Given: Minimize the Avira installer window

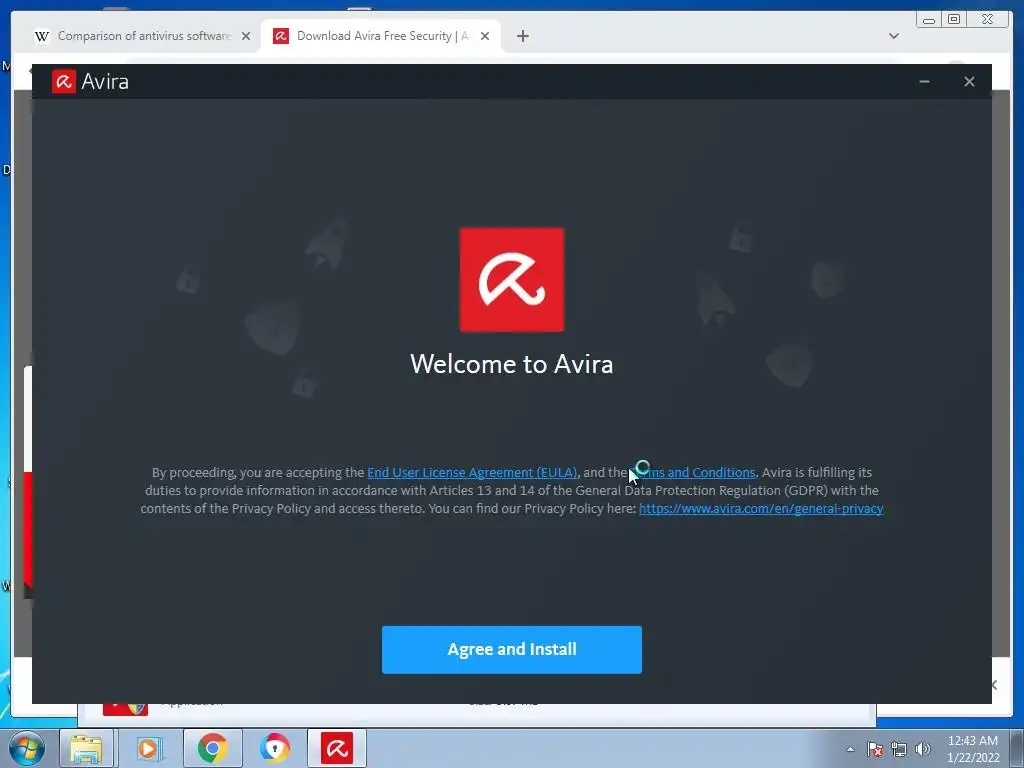Looking at the screenshot, I should point(924,82).
